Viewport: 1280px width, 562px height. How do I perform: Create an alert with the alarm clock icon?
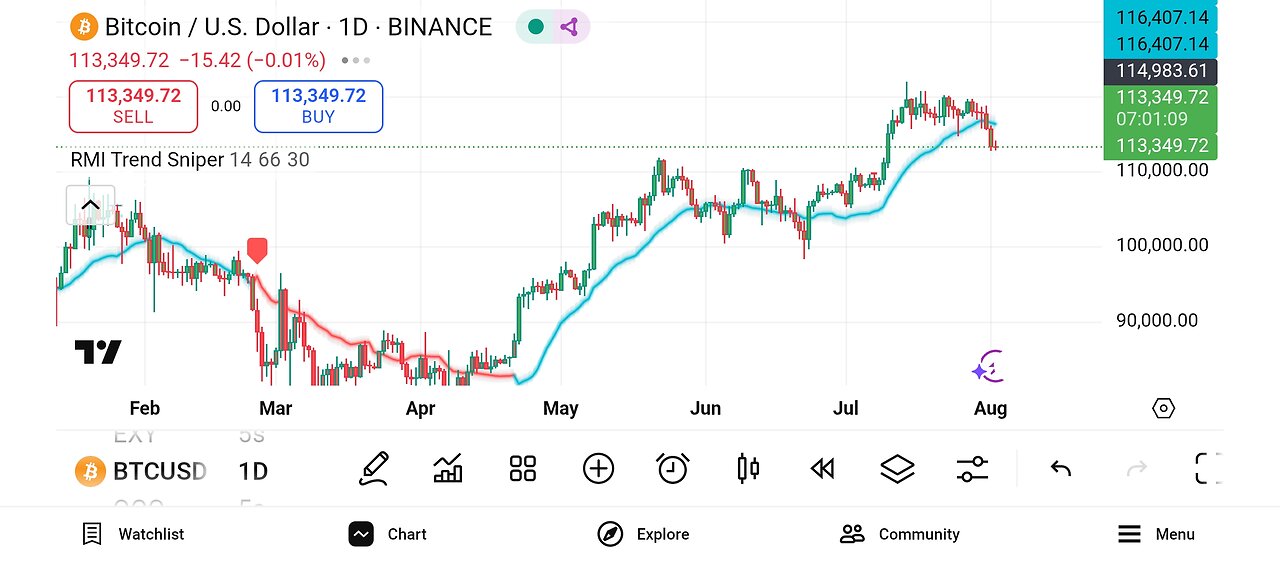pyautogui.click(x=673, y=468)
